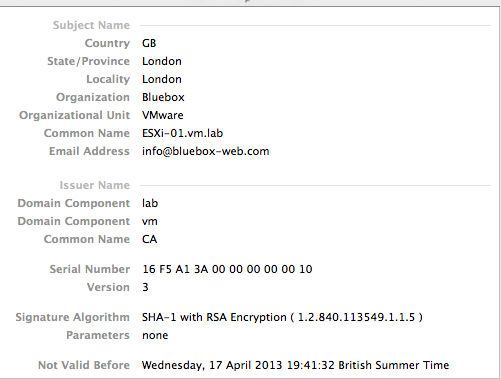Select the Domain Component value lab
The height and width of the screenshot is (379, 501).
point(150,203)
